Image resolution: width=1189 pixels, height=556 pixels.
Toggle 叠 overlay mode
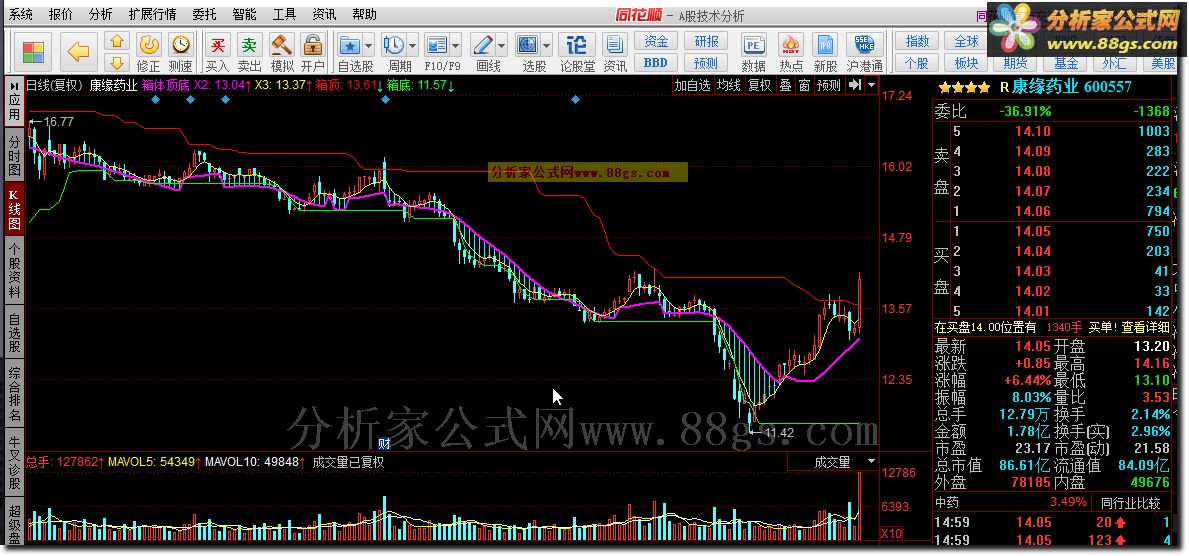pos(786,86)
